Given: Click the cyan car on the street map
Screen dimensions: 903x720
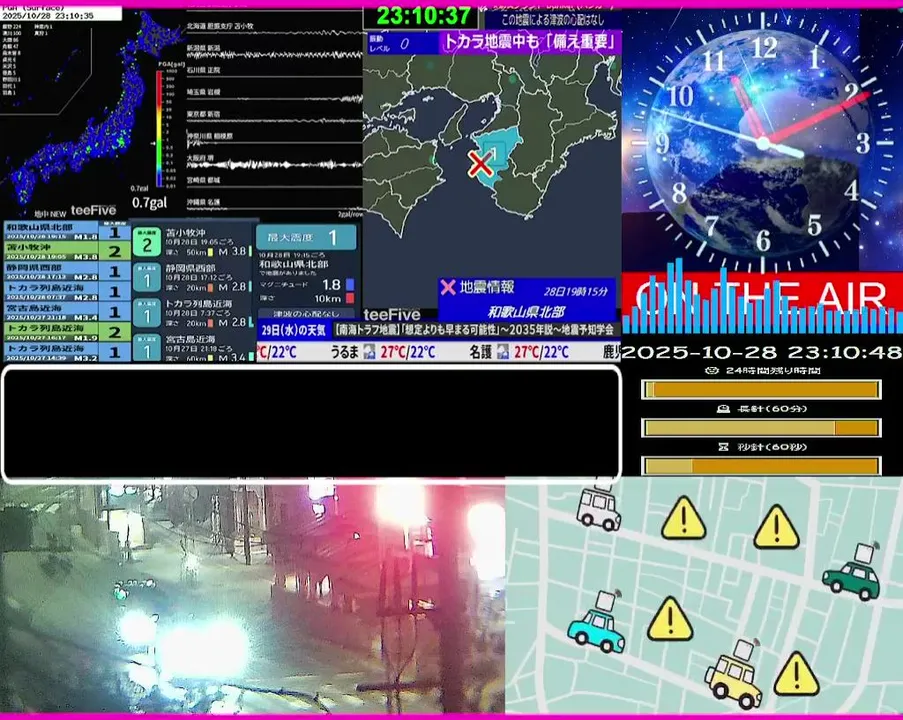Looking at the screenshot, I should (597, 623).
